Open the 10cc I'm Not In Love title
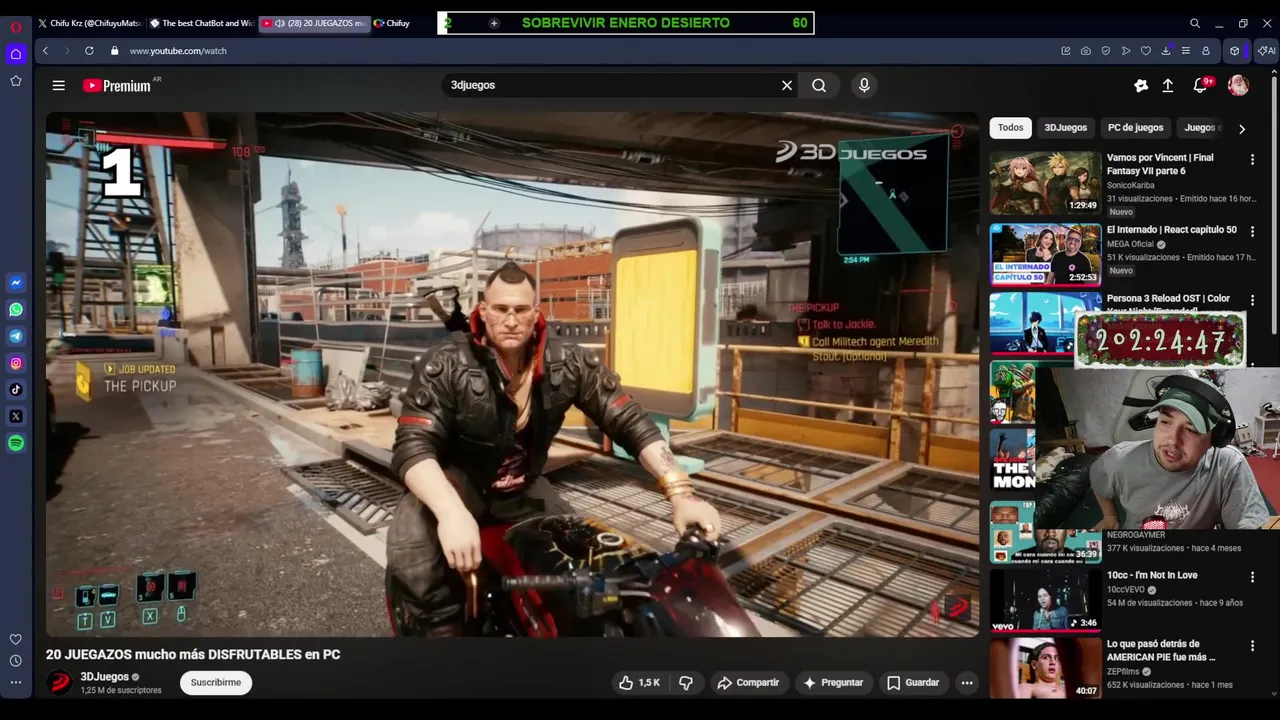1280x720 pixels. click(x=1152, y=575)
